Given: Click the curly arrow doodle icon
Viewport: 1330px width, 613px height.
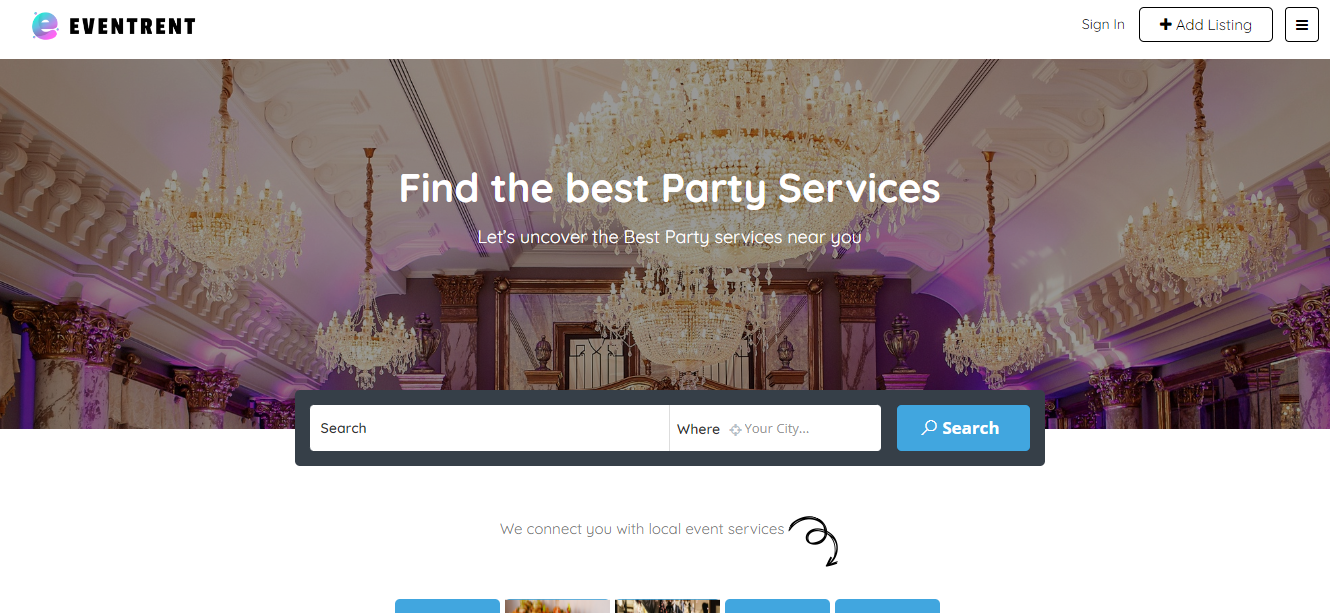Looking at the screenshot, I should point(814,541).
